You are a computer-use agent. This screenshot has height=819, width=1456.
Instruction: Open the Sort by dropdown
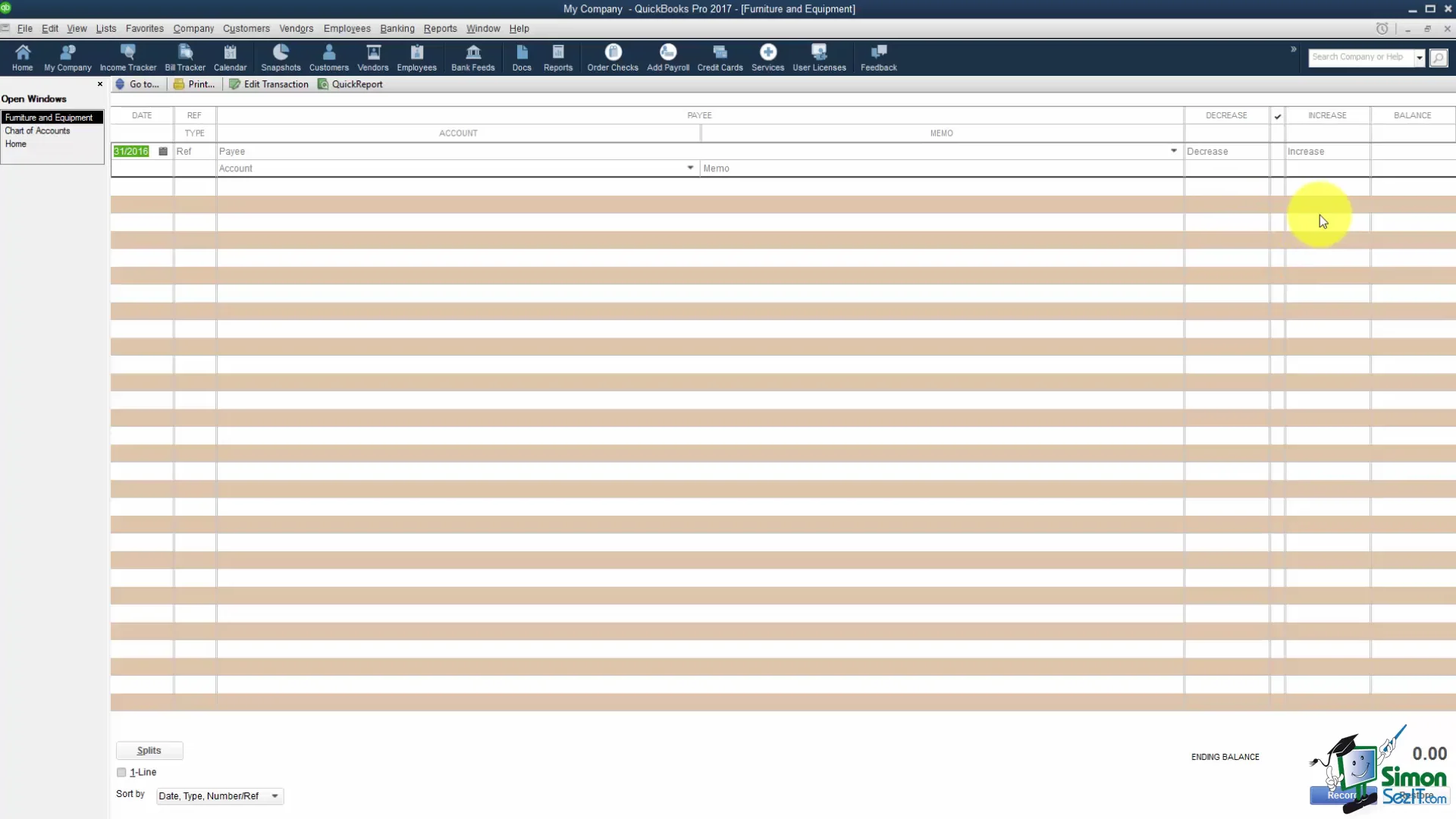pos(219,796)
